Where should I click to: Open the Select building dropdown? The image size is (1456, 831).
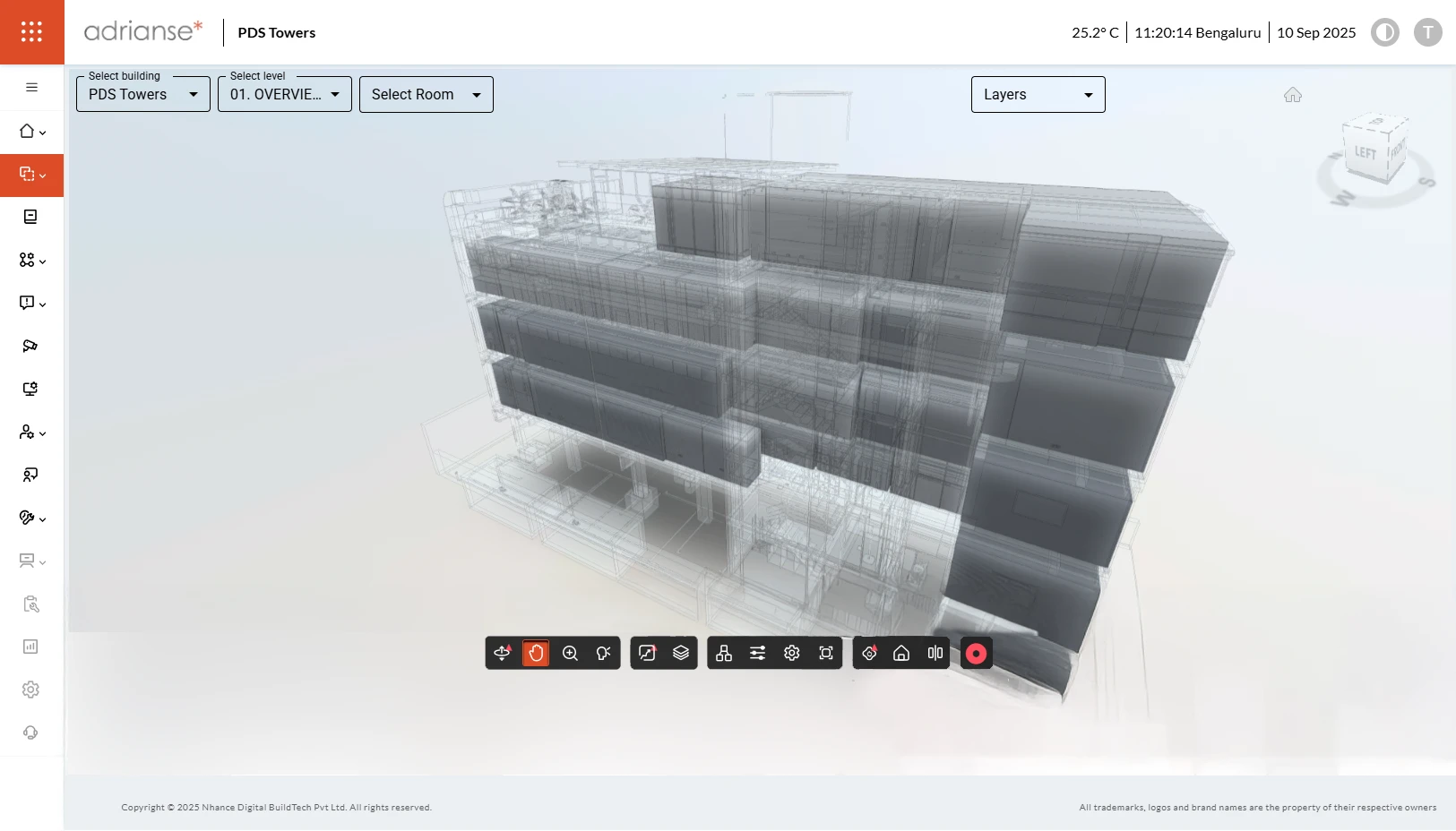[143, 94]
